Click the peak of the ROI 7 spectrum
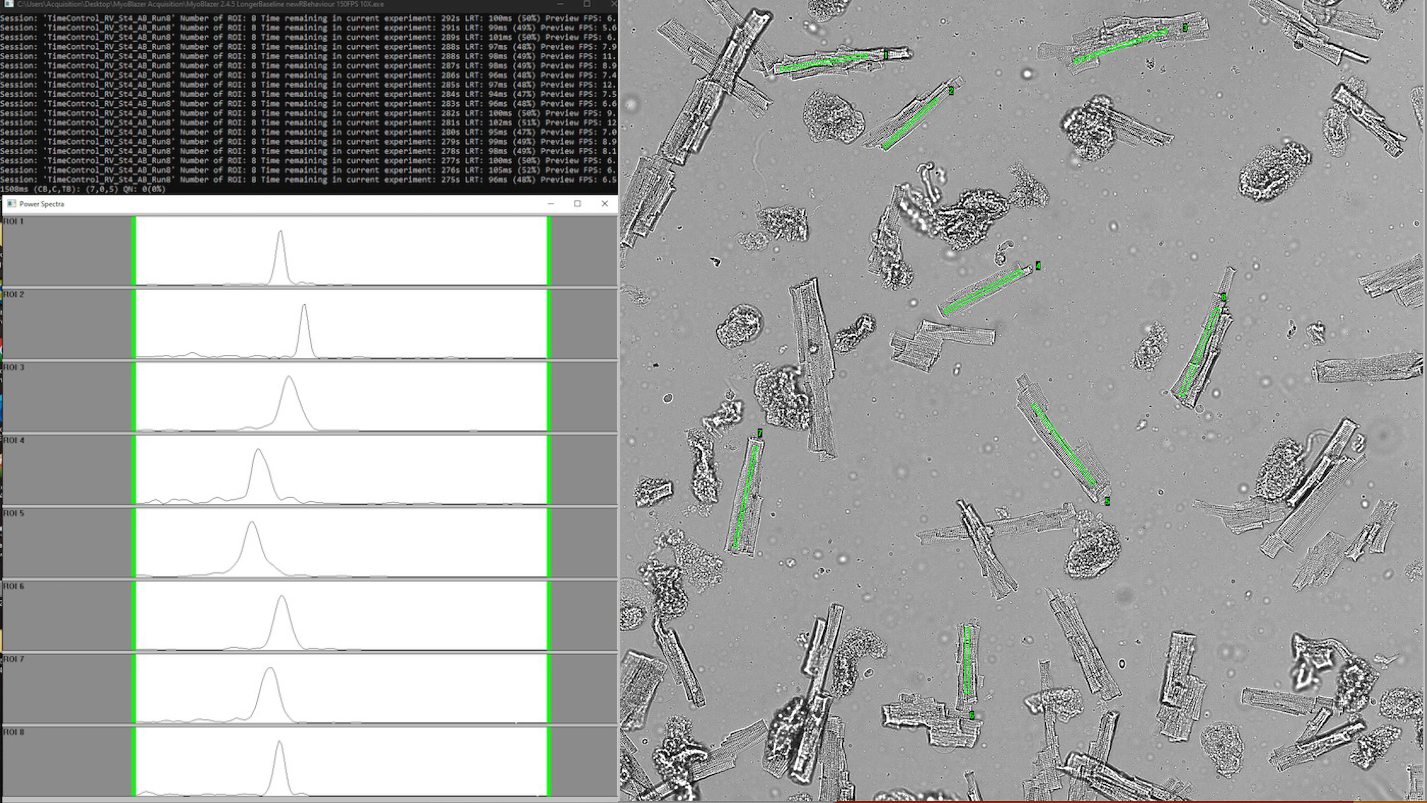The height and width of the screenshot is (803, 1427). click(x=269, y=670)
